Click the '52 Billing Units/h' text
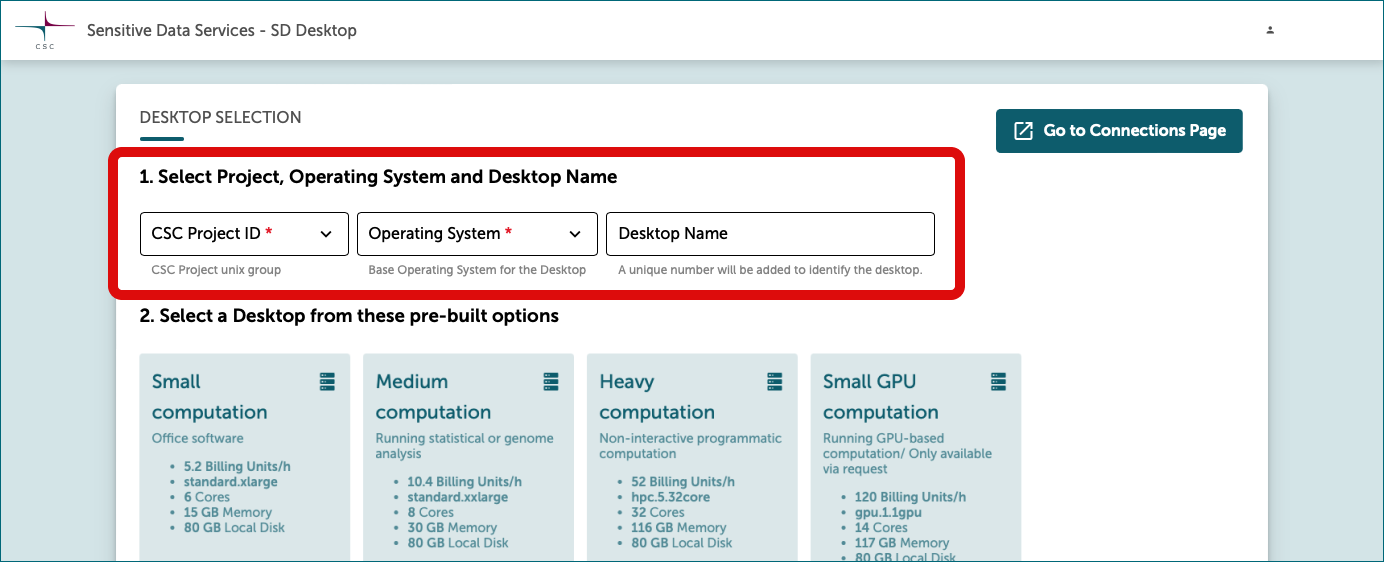The image size is (1384, 562). pyautogui.click(x=683, y=482)
